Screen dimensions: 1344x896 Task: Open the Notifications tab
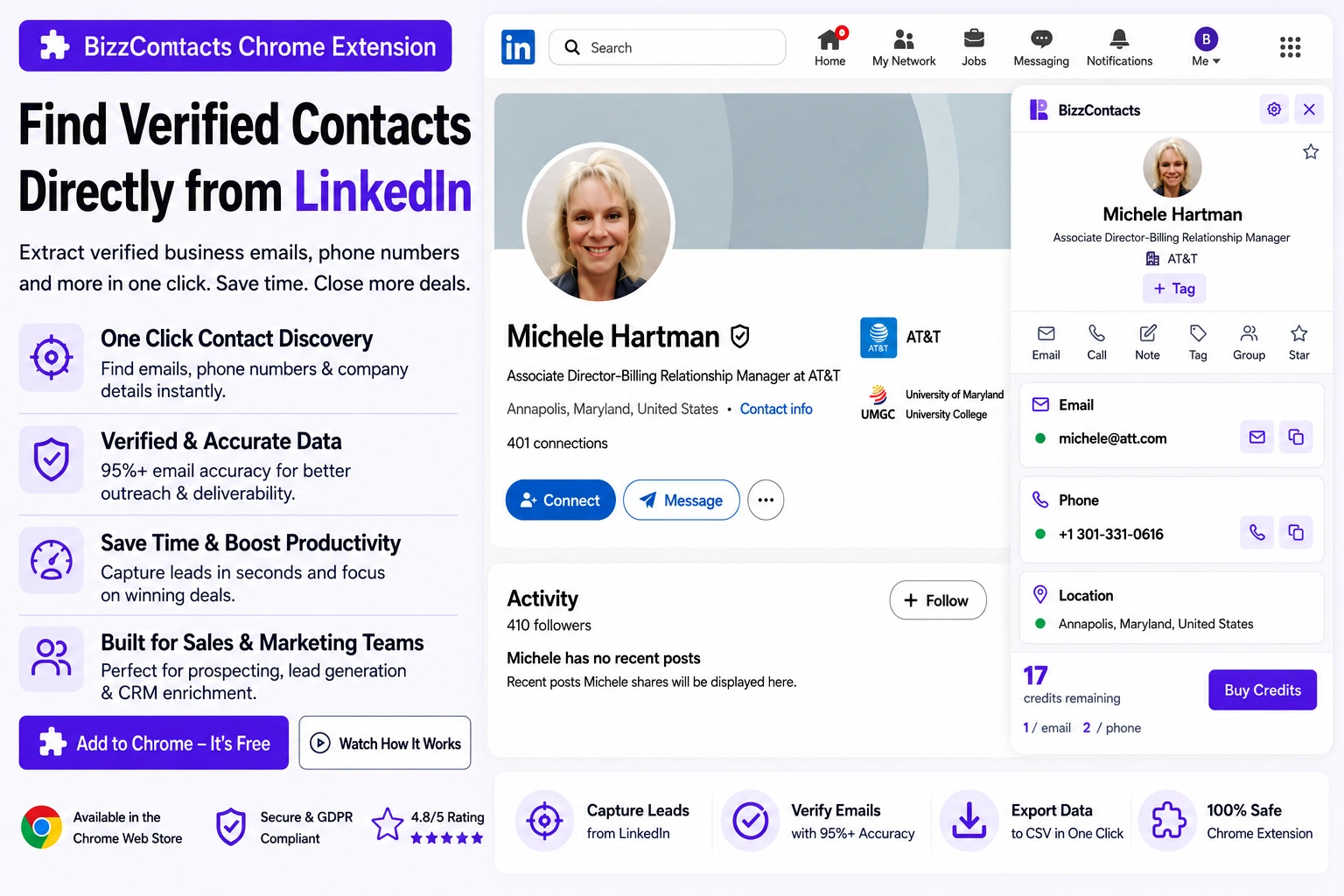[1119, 47]
